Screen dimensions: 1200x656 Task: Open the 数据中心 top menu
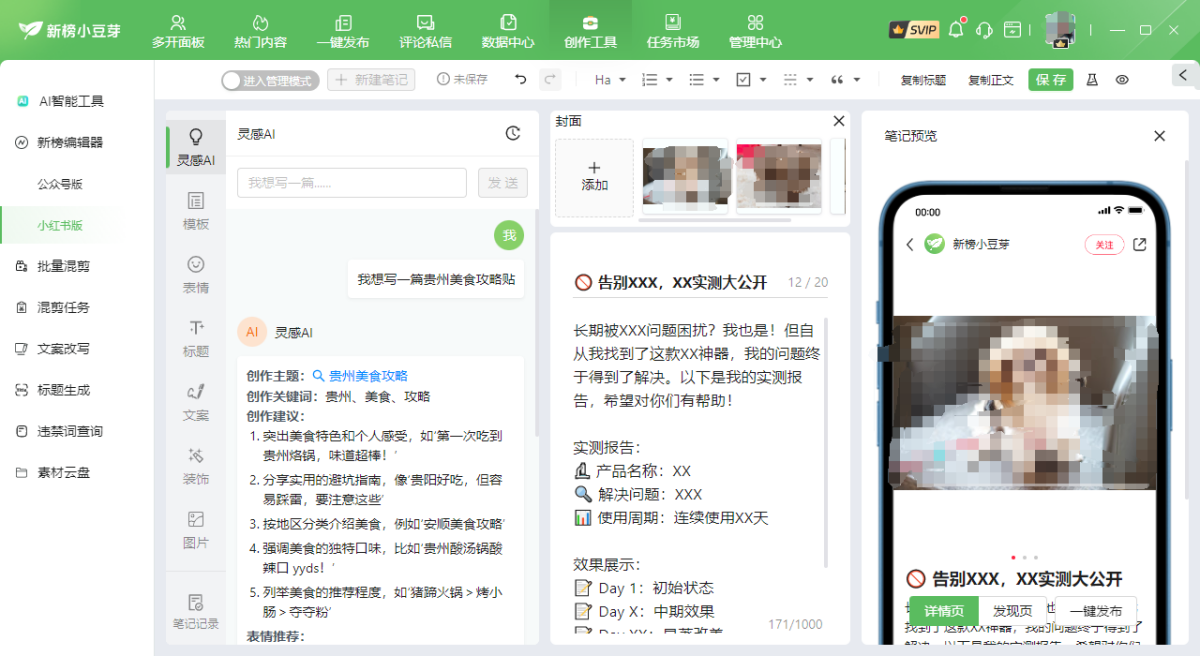click(x=508, y=31)
